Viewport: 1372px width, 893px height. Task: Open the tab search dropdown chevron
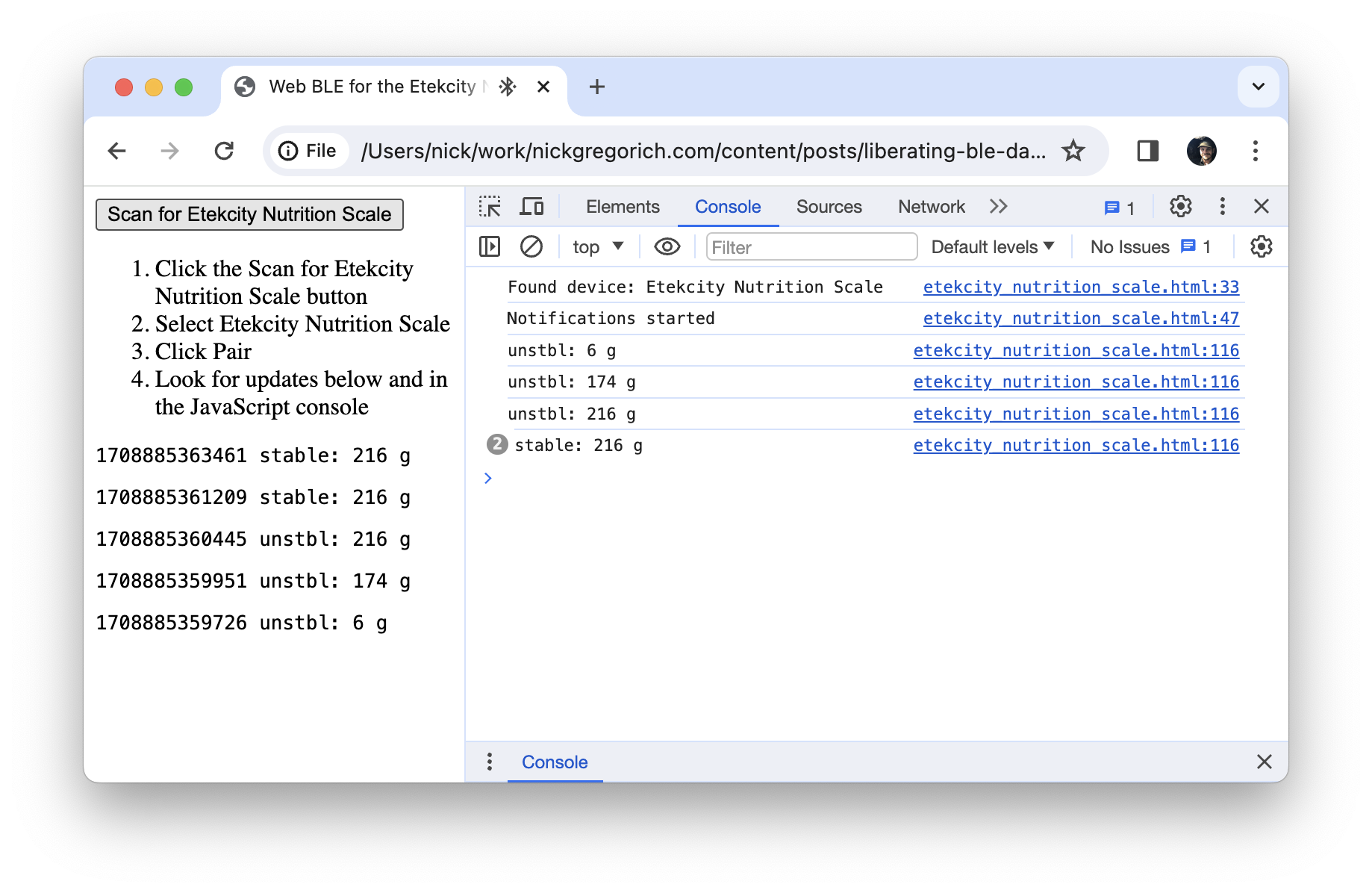tap(1259, 87)
